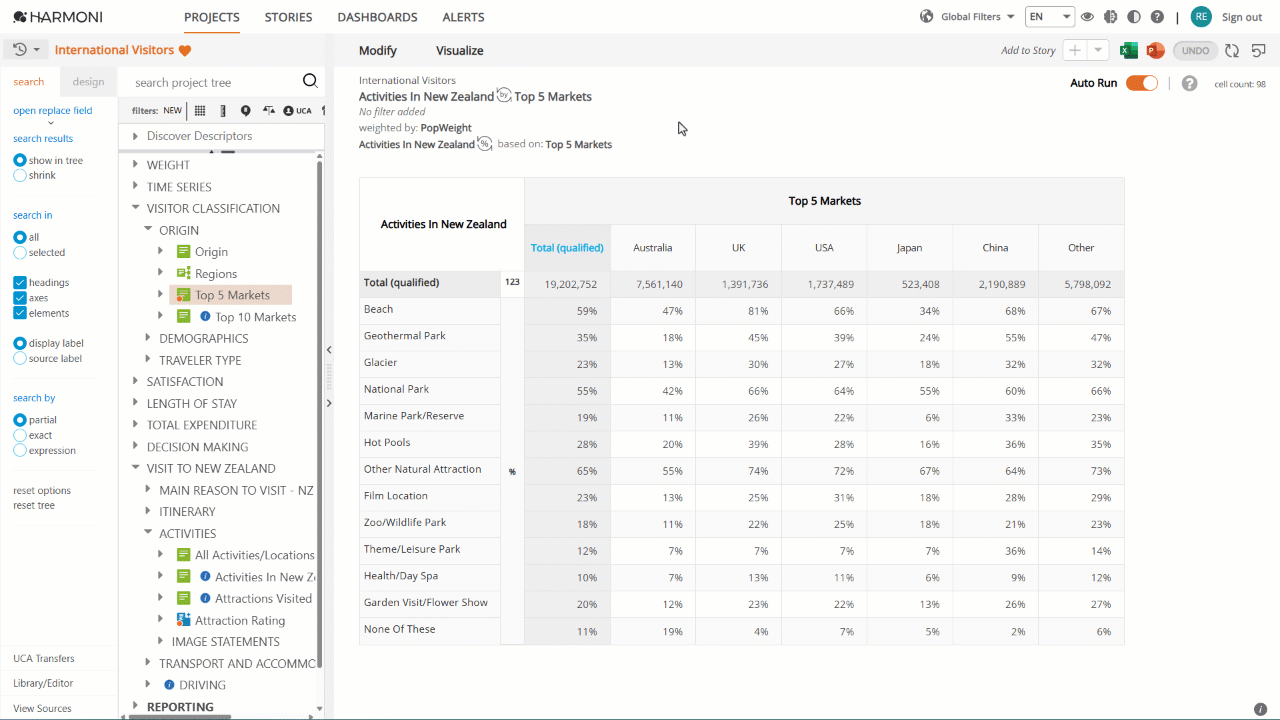Switch to the DASHBOARDS tab
1280x720 pixels.
pyautogui.click(x=377, y=17)
